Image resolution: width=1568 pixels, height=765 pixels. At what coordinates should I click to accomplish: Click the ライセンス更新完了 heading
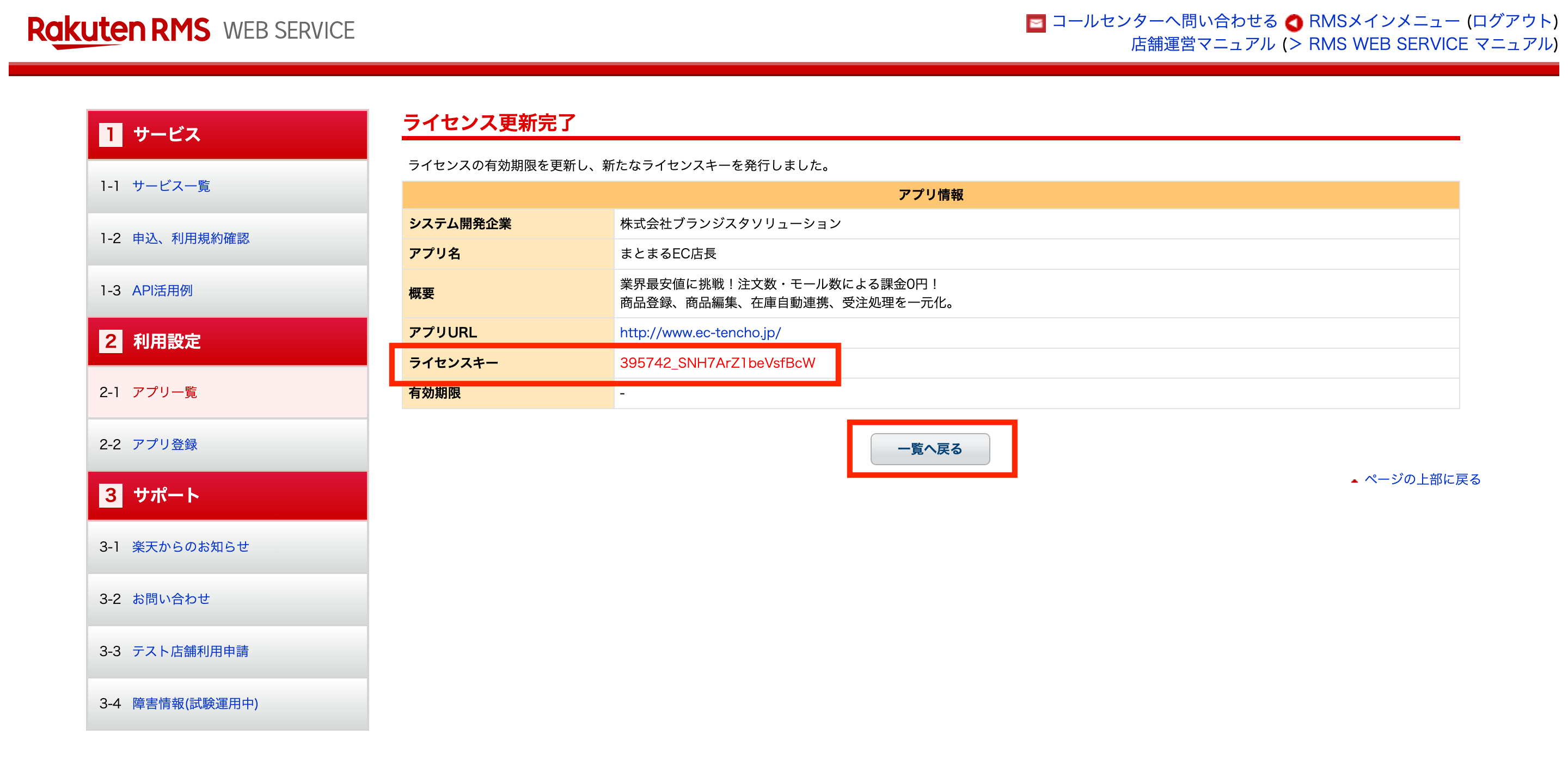pyautogui.click(x=489, y=123)
